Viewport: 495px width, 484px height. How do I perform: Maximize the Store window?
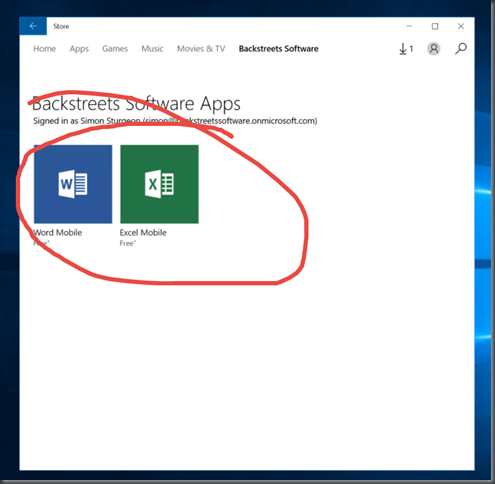coord(435,26)
